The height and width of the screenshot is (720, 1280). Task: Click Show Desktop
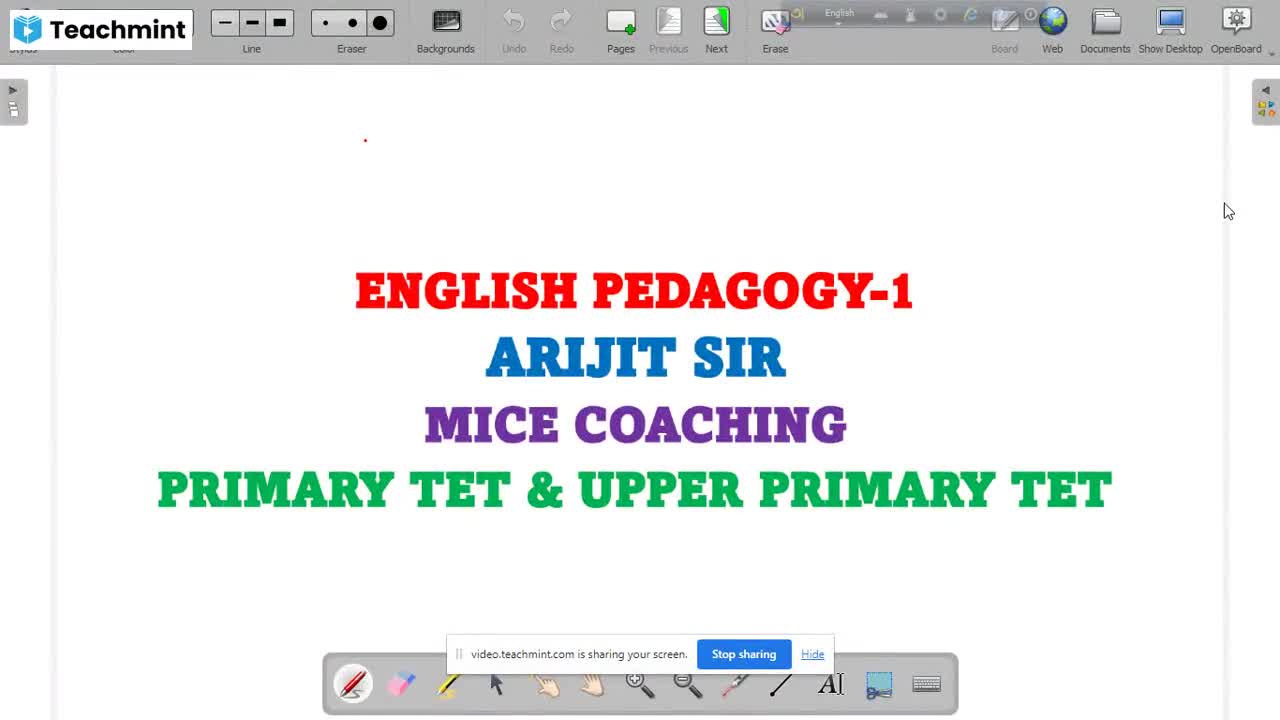tap(1170, 30)
